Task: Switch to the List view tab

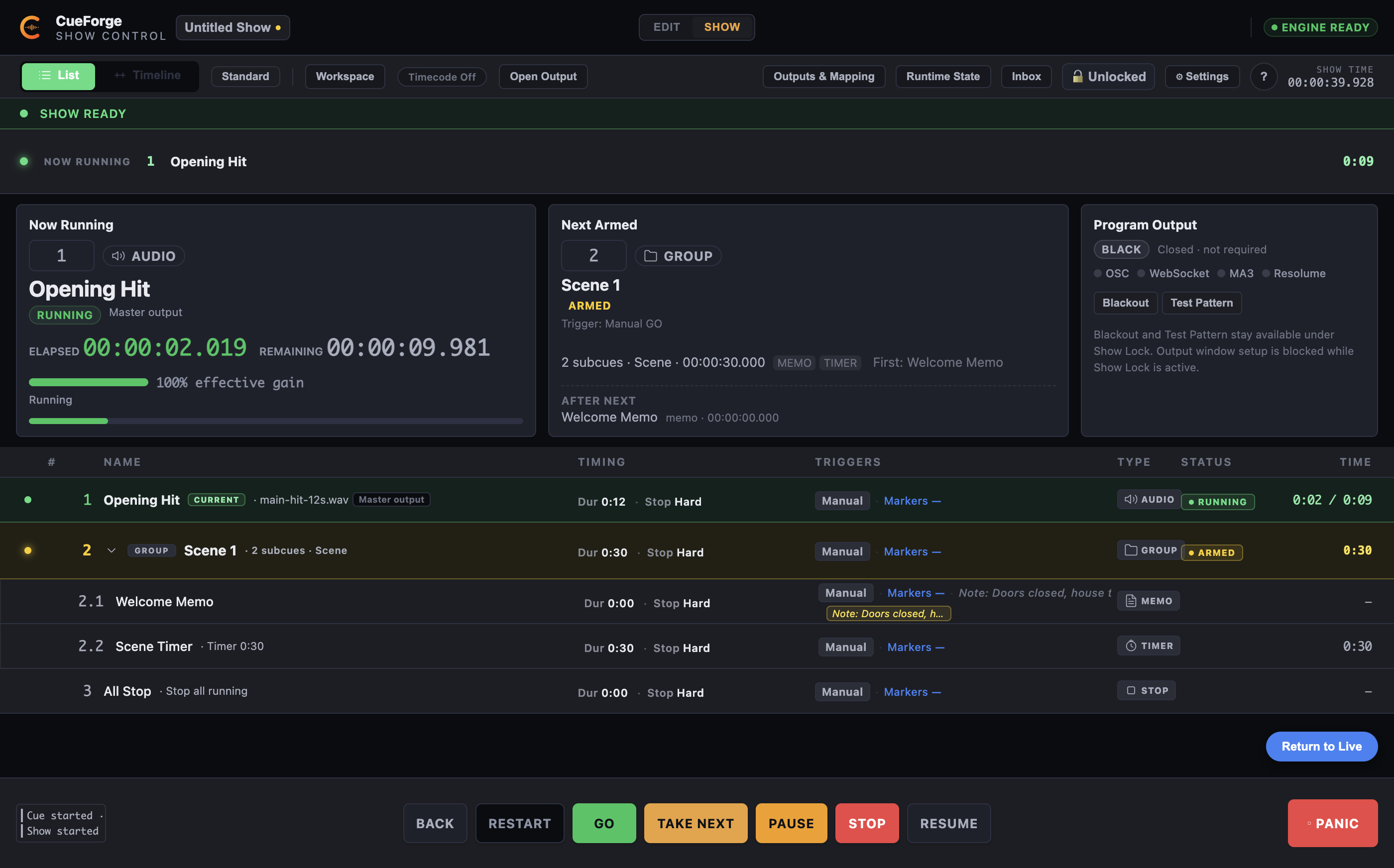Action: pyautogui.click(x=59, y=76)
